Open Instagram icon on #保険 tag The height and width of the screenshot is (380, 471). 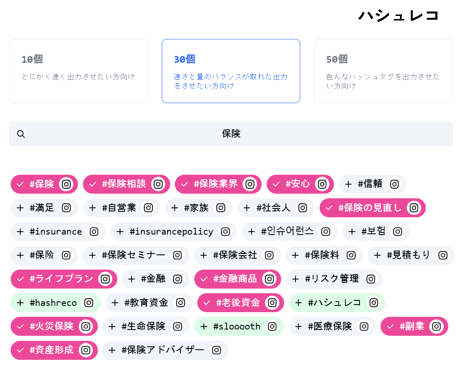(66, 184)
